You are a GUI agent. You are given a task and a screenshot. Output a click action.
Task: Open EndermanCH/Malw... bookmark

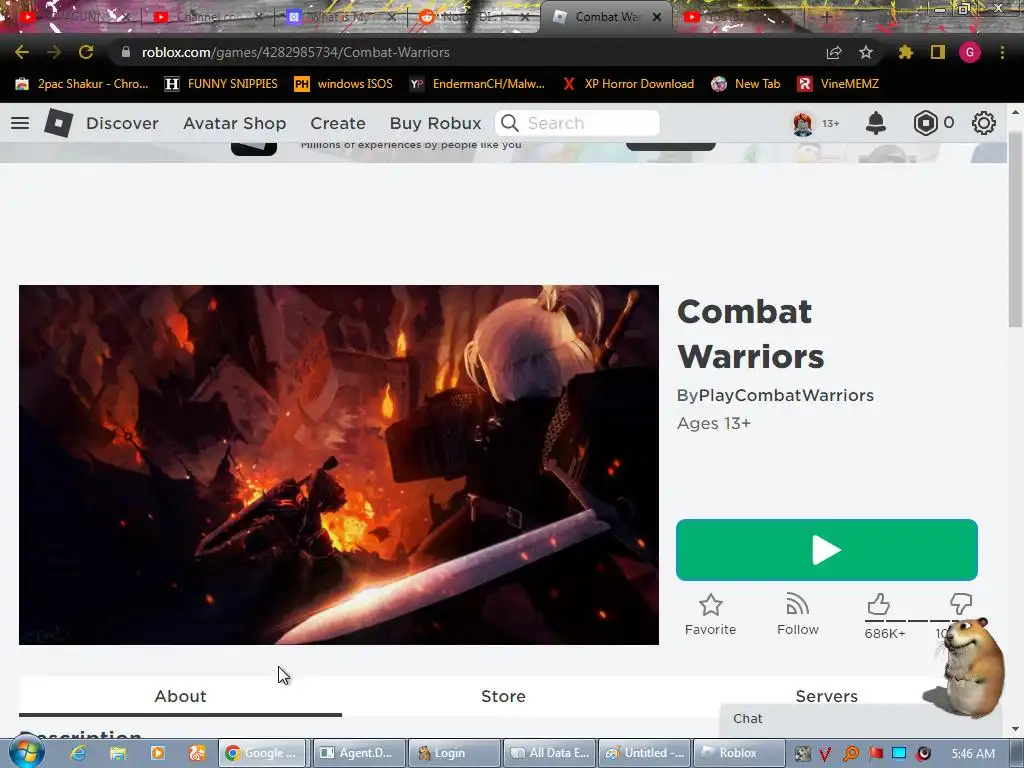point(477,84)
